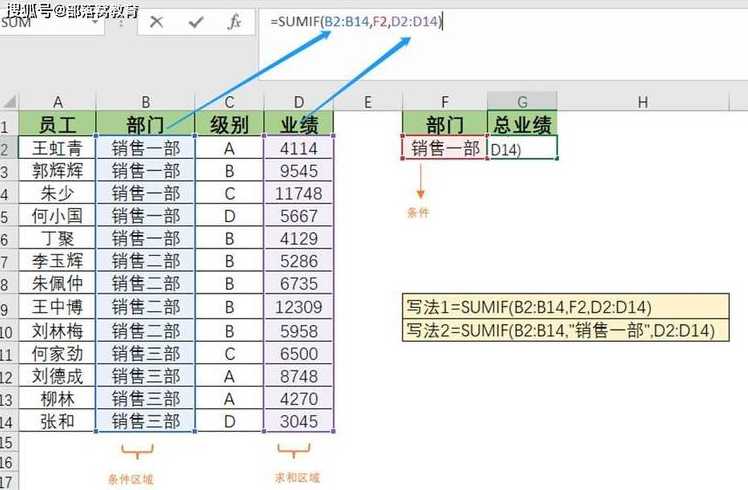The height and width of the screenshot is (490, 748).
Task: Click the 业绩 header cell in column D
Action: [299, 124]
